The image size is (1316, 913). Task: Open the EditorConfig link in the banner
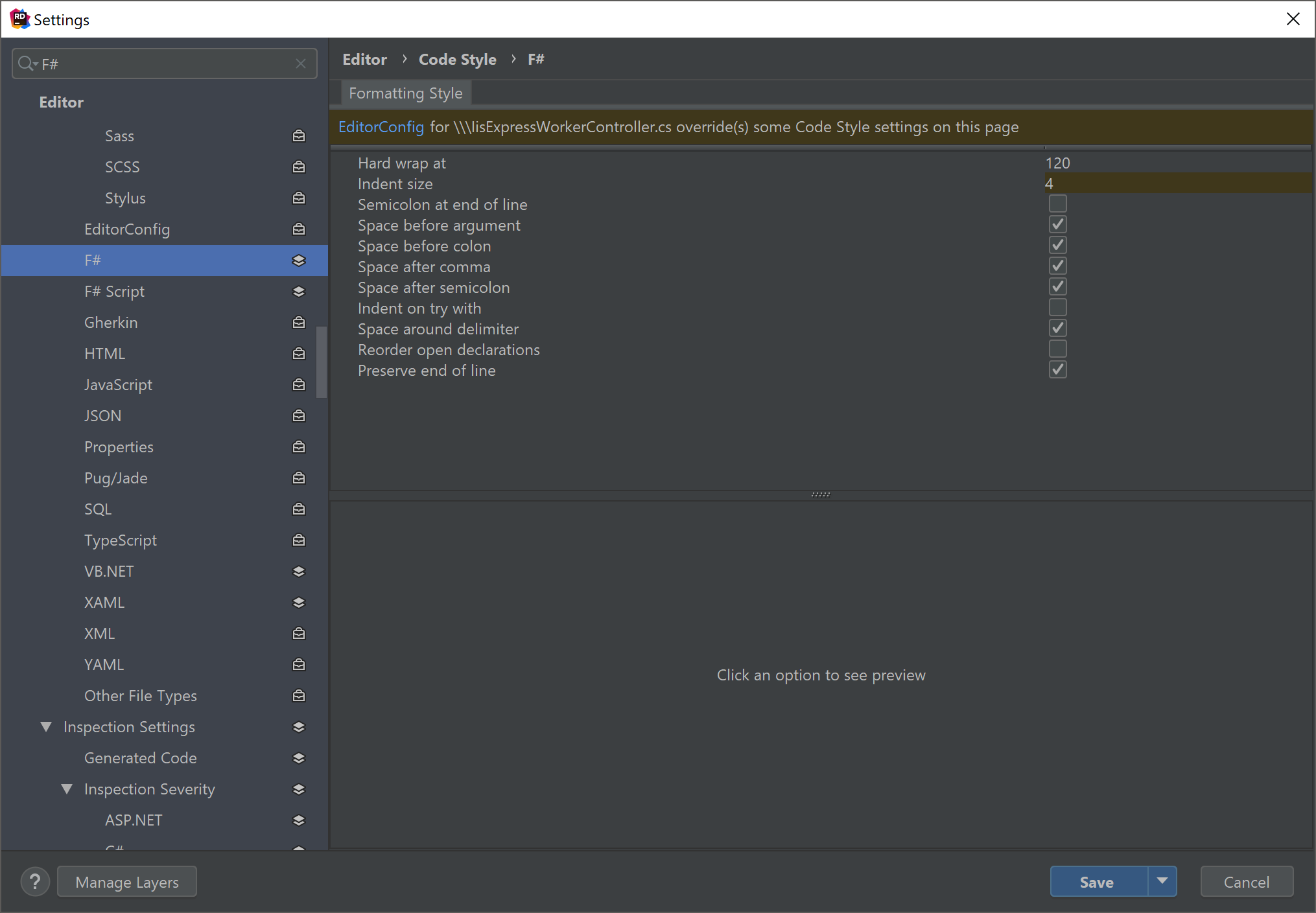pos(381,127)
